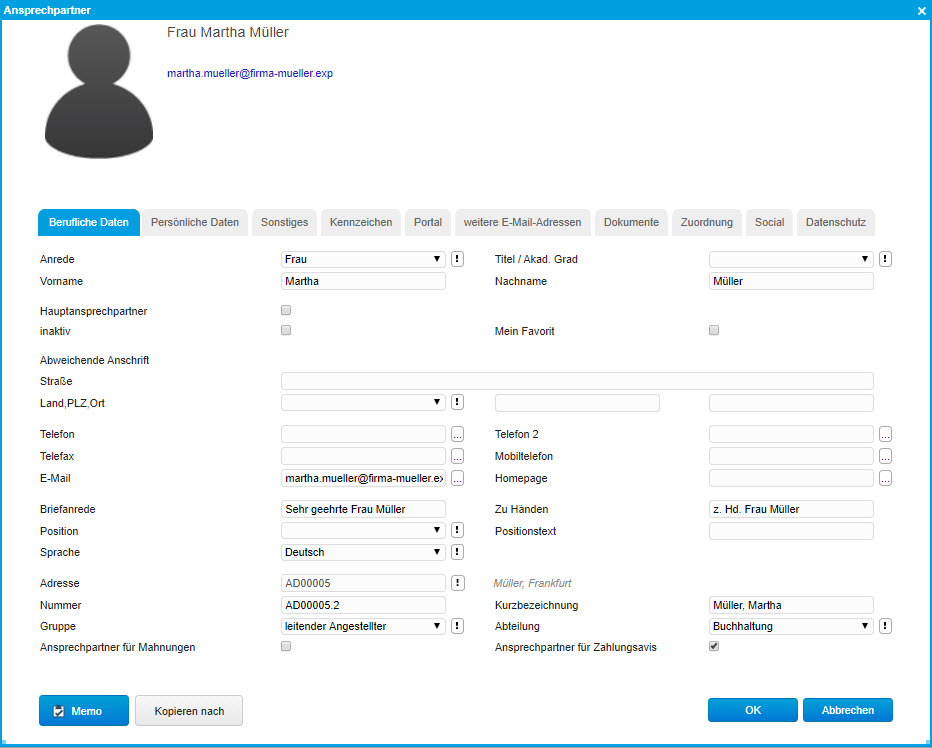932x748 pixels.
Task: Click the exclamation icon next to Anrede
Action: pyautogui.click(x=457, y=258)
